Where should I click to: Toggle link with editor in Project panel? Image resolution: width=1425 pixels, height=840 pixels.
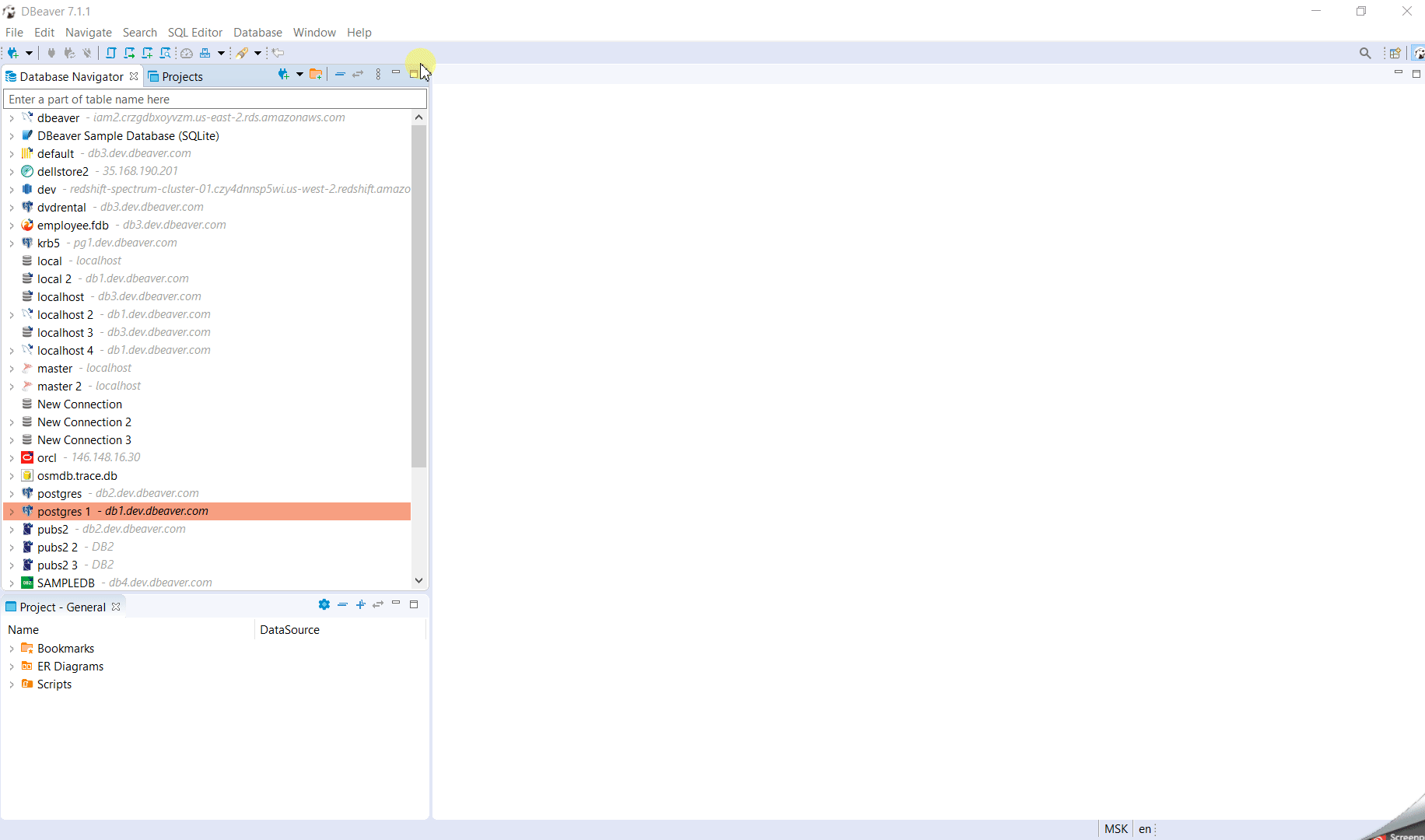coord(379,604)
